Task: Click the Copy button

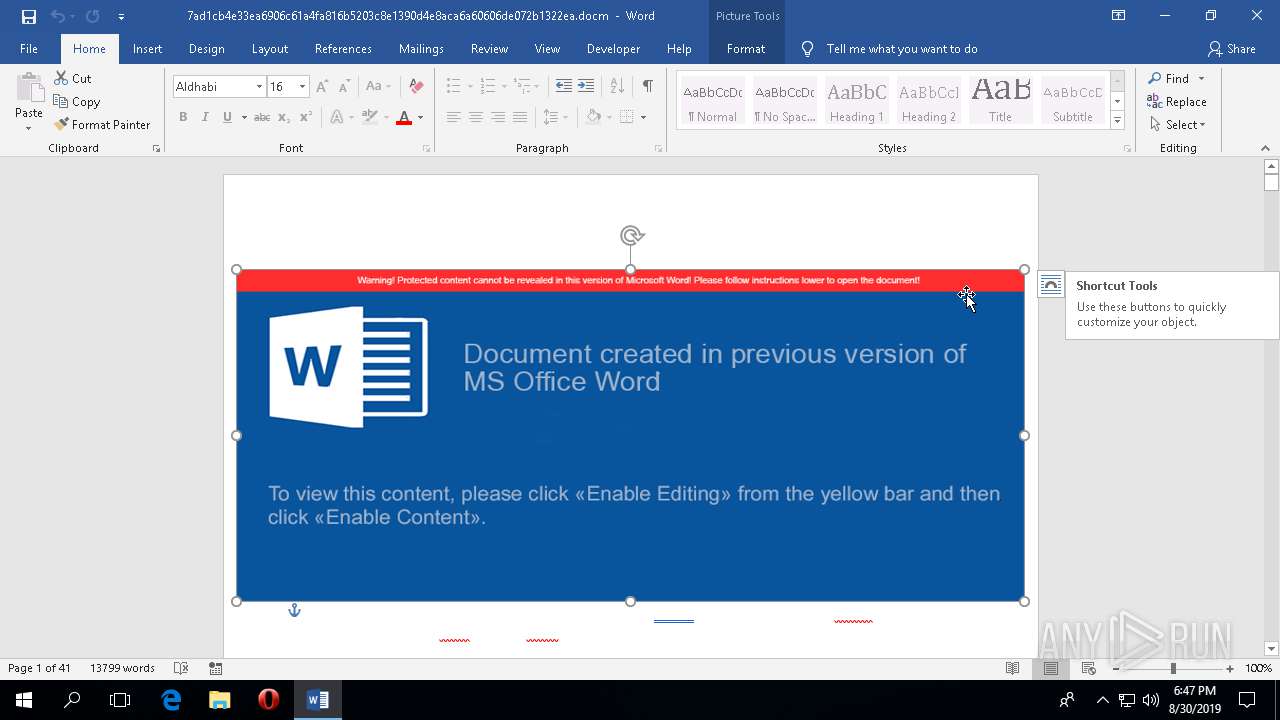Action: (x=77, y=101)
